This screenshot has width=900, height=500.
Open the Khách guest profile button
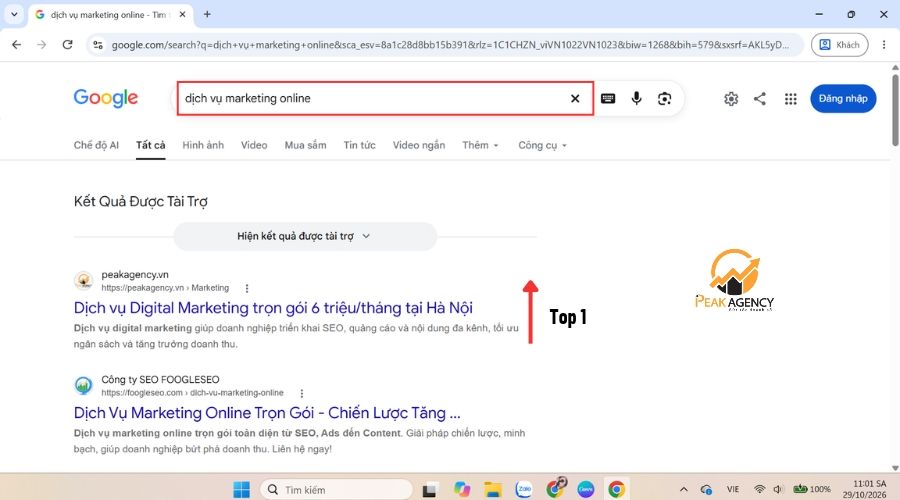point(839,45)
